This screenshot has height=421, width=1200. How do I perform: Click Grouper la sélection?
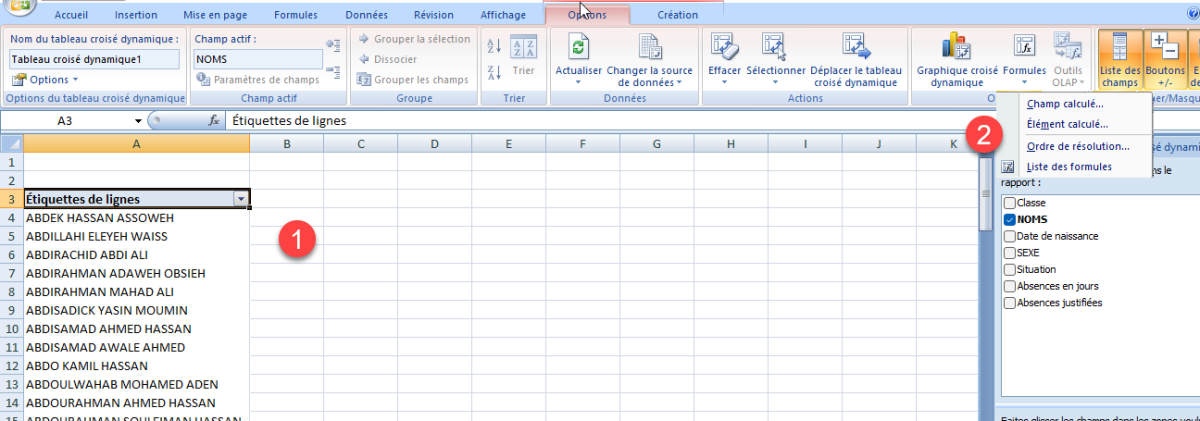412,39
